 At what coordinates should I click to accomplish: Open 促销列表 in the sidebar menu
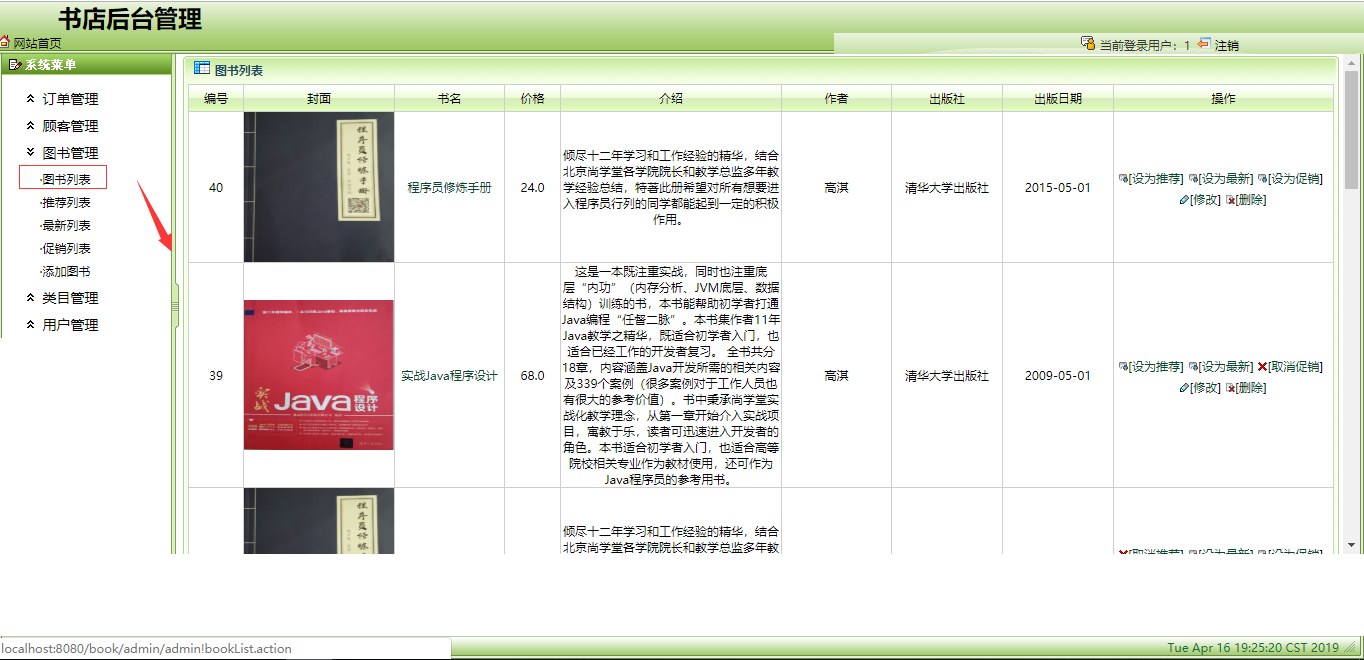(66, 248)
